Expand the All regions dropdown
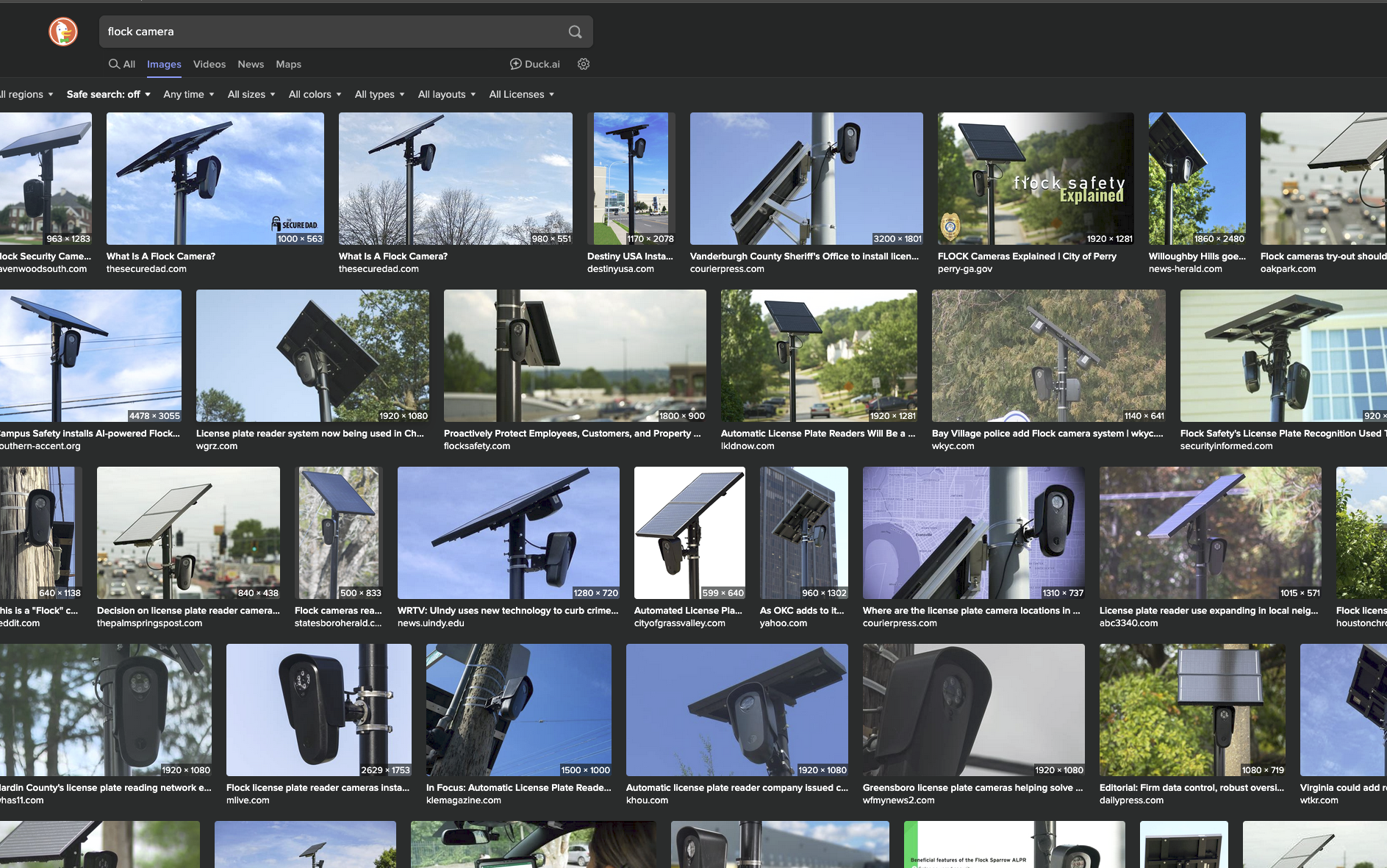1387x868 pixels. tap(26, 94)
